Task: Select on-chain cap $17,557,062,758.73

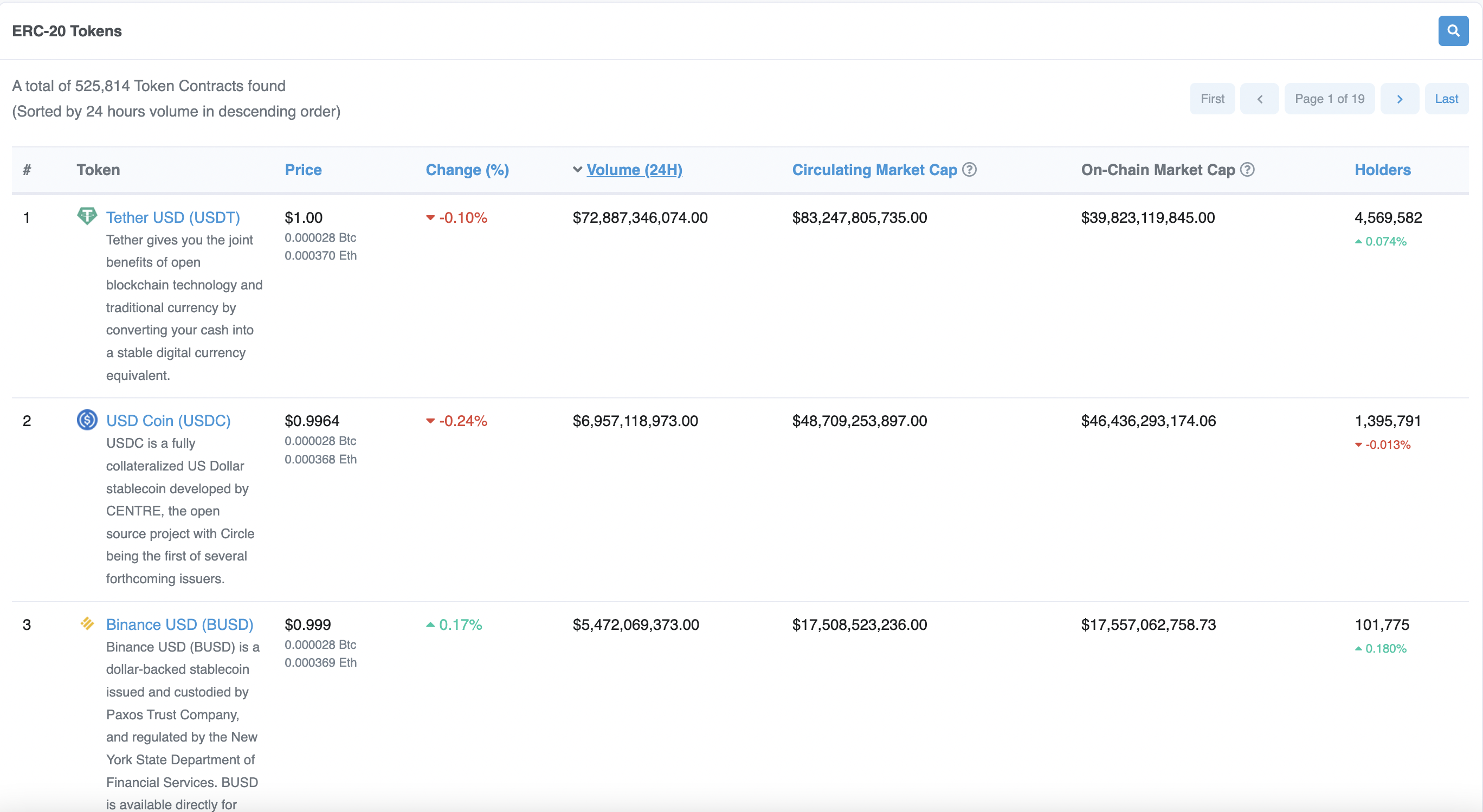Action: pyautogui.click(x=1149, y=624)
